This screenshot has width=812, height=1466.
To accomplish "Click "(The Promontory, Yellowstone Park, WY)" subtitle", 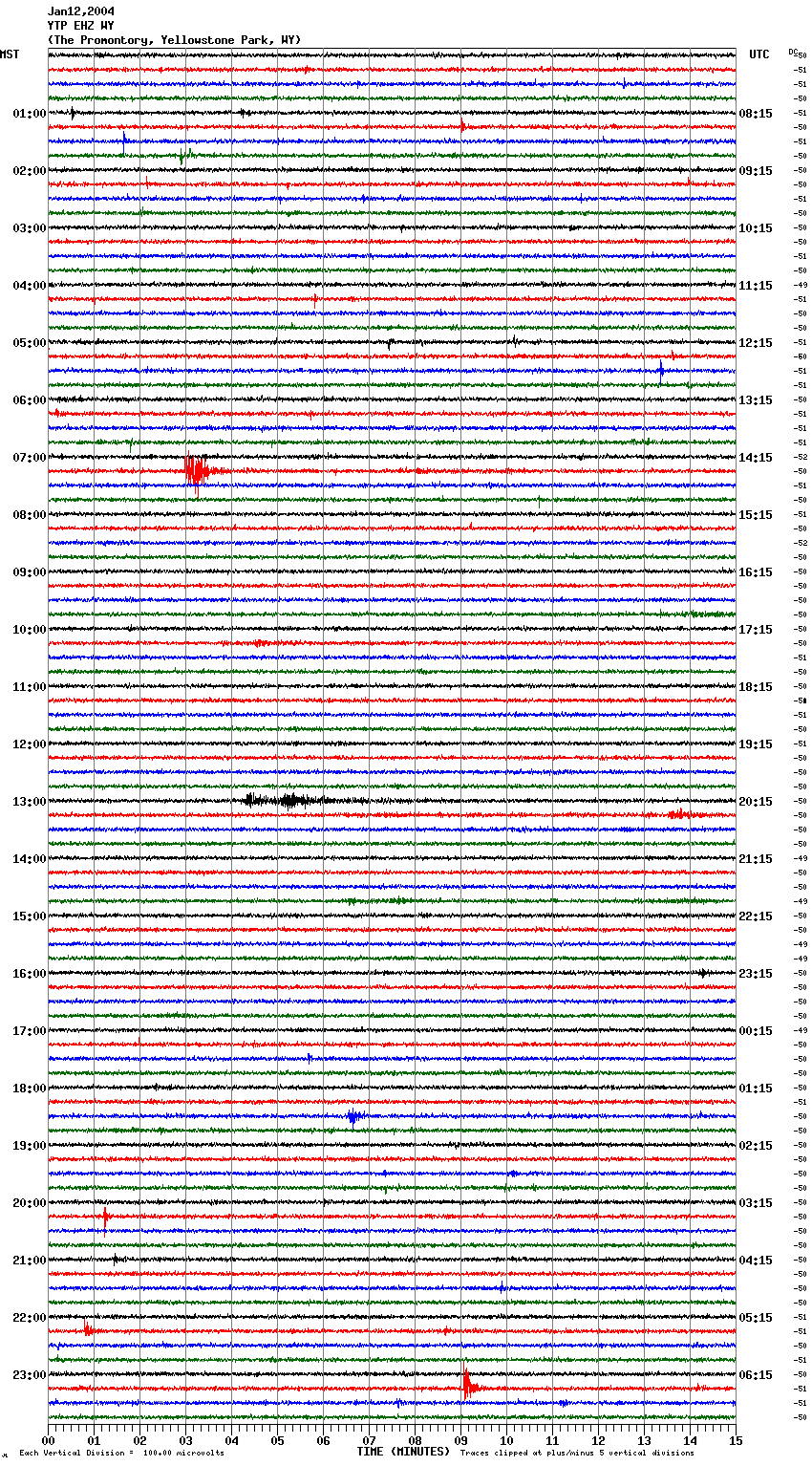I will tap(174, 40).
